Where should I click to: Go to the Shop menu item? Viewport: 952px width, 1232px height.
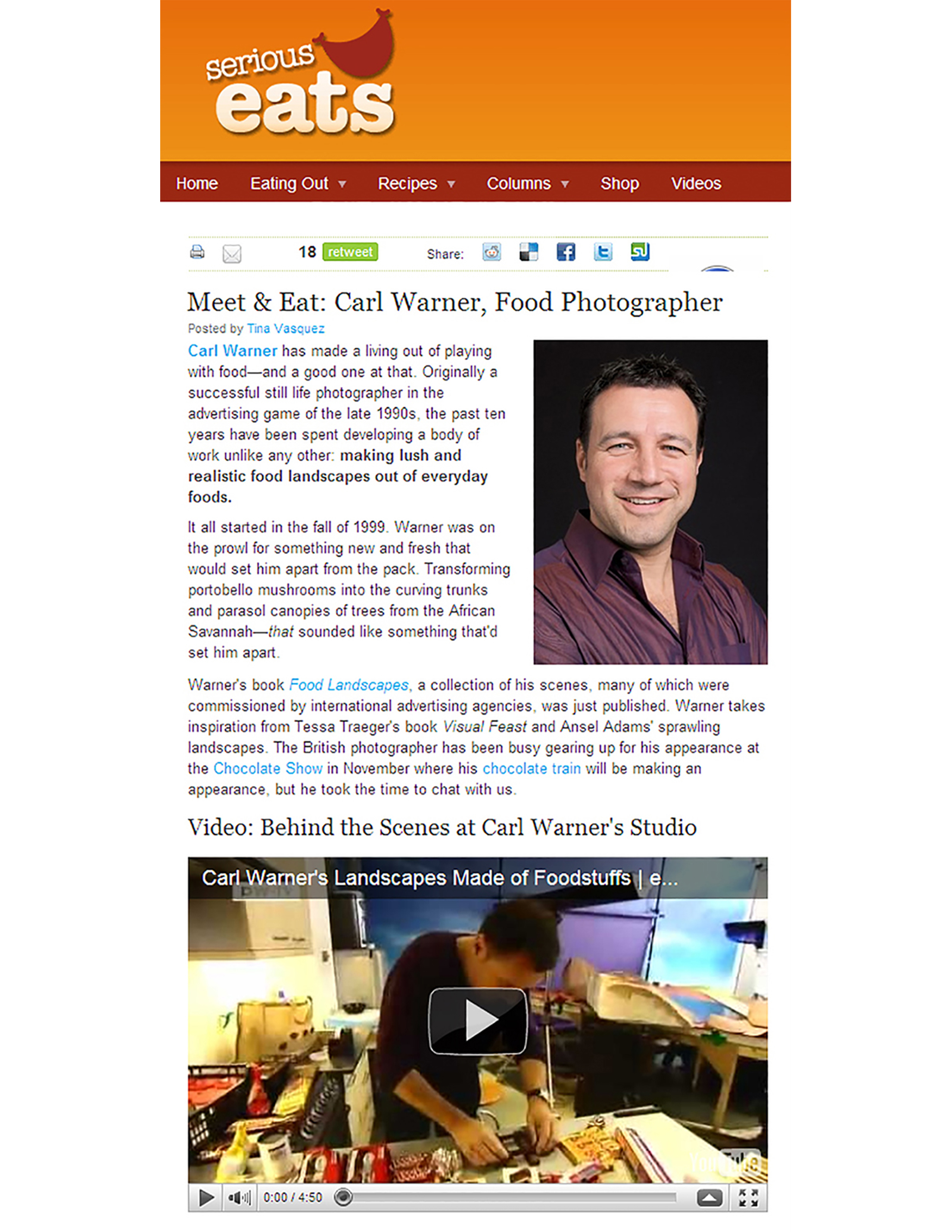pyautogui.click(x=619, y=183)
